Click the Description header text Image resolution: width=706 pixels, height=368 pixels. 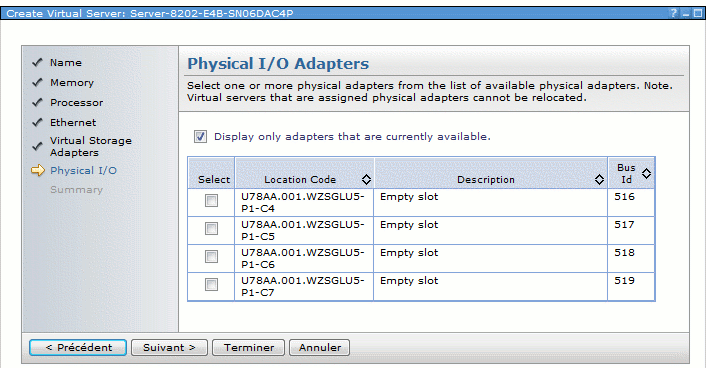pos(486,180)
